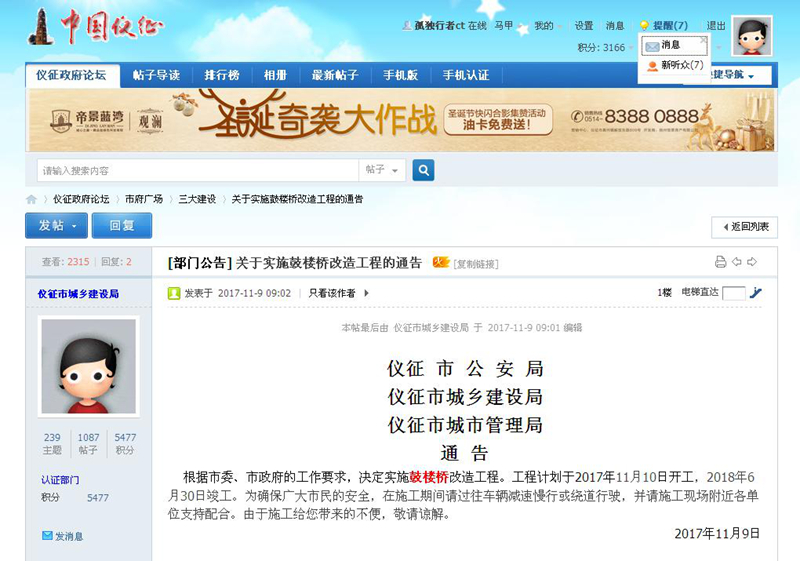Open the 我的 dropdown menu
The width and height of the screenshot is (800, 561).
click(548, 26)
